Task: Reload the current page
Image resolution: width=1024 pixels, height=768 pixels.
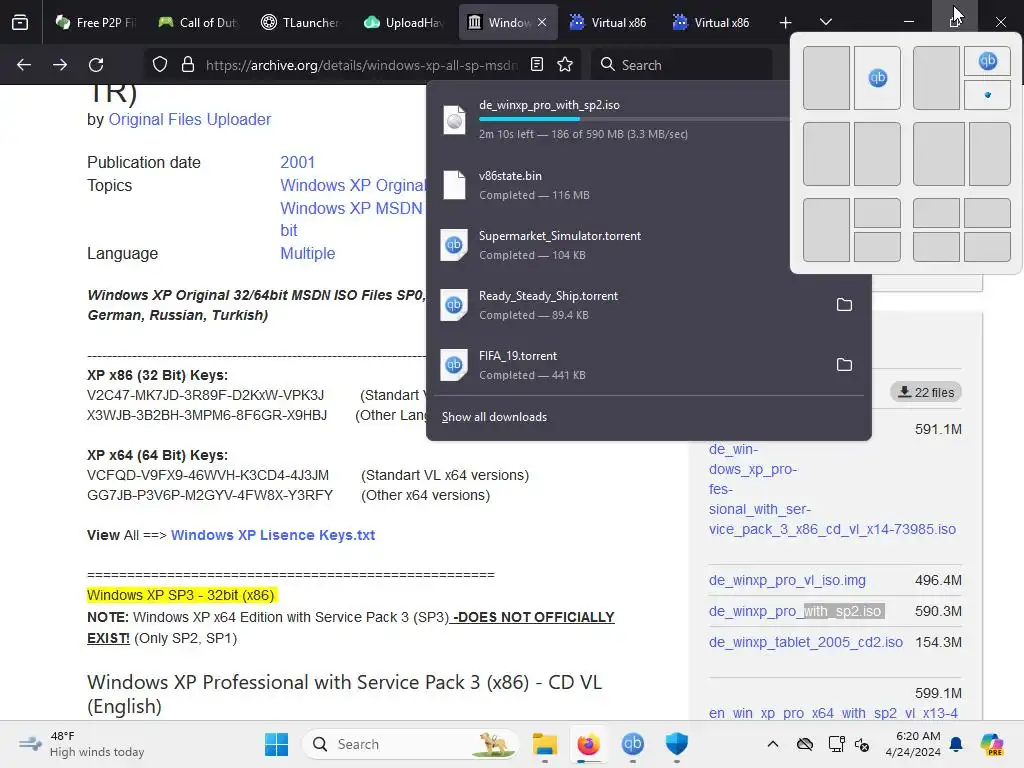Action: [96, 65]
